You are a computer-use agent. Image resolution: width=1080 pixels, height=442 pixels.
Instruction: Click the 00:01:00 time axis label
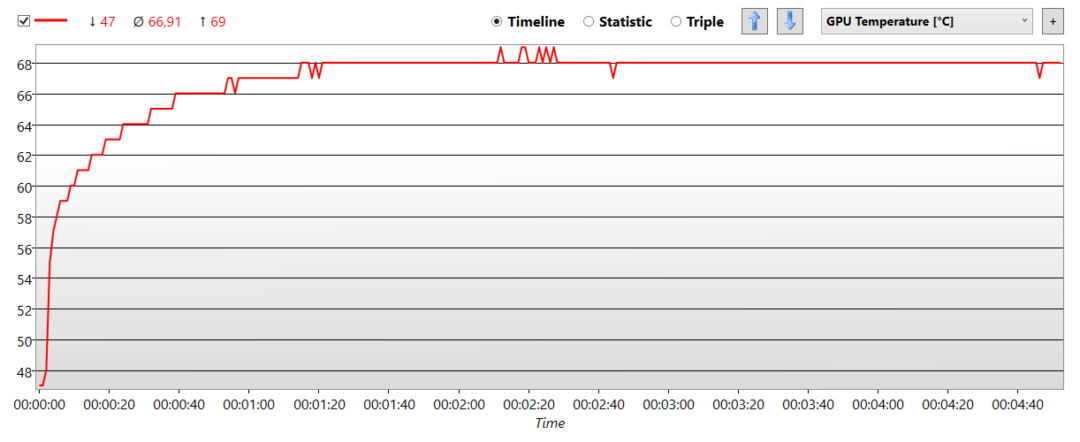click(249, 404)
